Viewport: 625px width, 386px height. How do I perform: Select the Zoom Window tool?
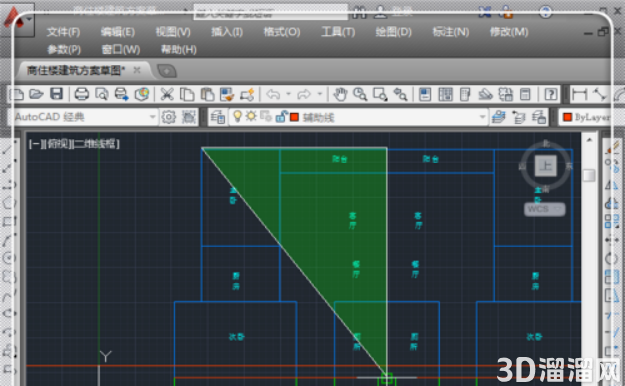click(380, 95)
